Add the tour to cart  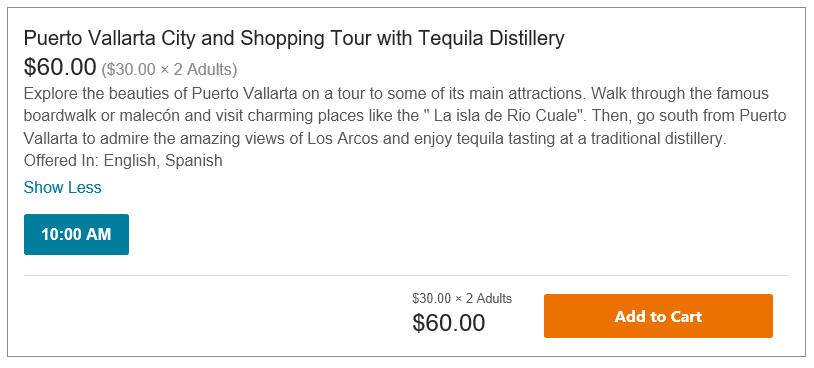pyautogui.click(x=658, y=316)
